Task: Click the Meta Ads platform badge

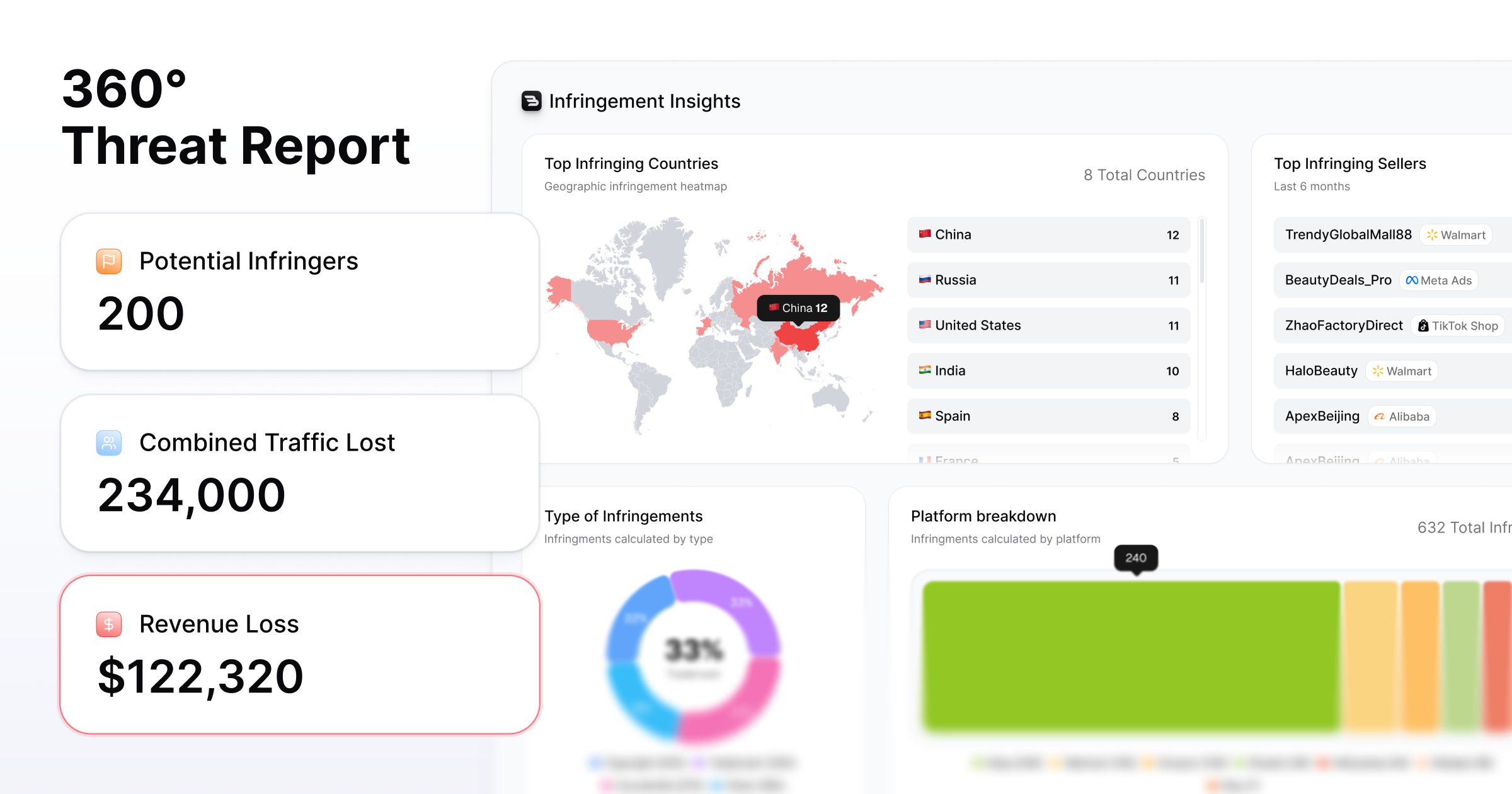Action: tap(1439, 280)
